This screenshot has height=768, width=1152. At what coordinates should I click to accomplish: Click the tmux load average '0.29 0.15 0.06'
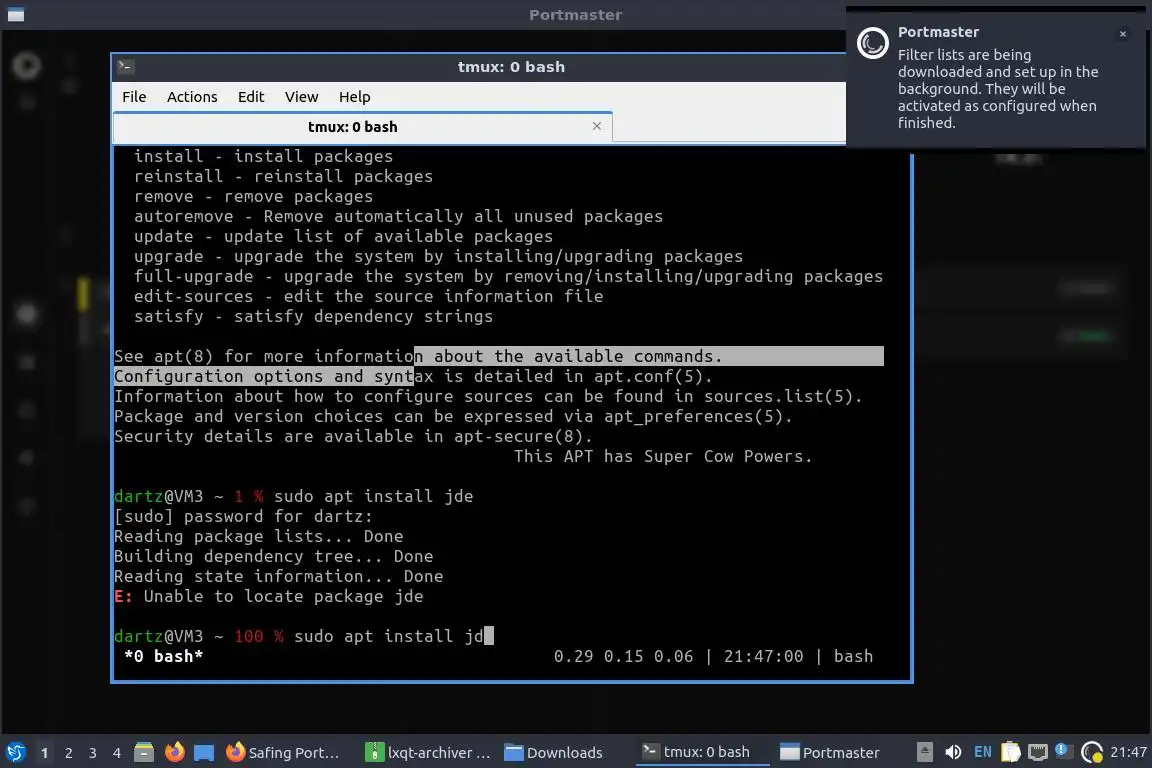click(623, 656)
